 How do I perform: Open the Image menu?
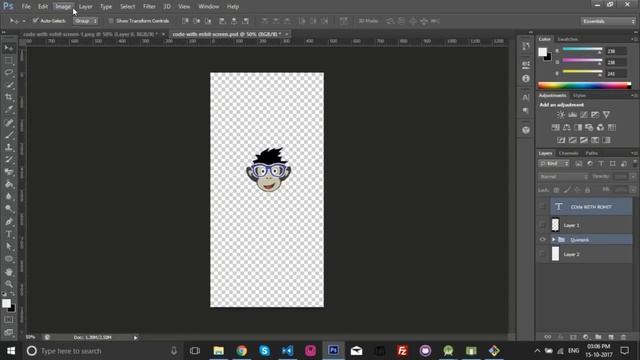63,7
